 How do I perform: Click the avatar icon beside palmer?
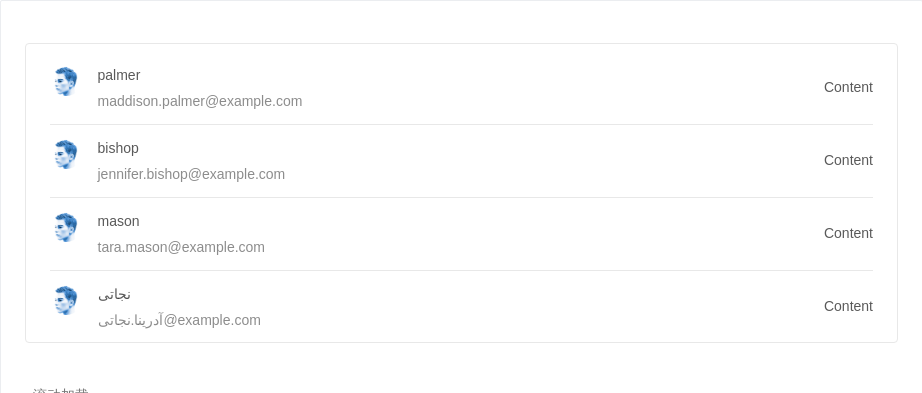pyautogui.click(x=65, y=81)
